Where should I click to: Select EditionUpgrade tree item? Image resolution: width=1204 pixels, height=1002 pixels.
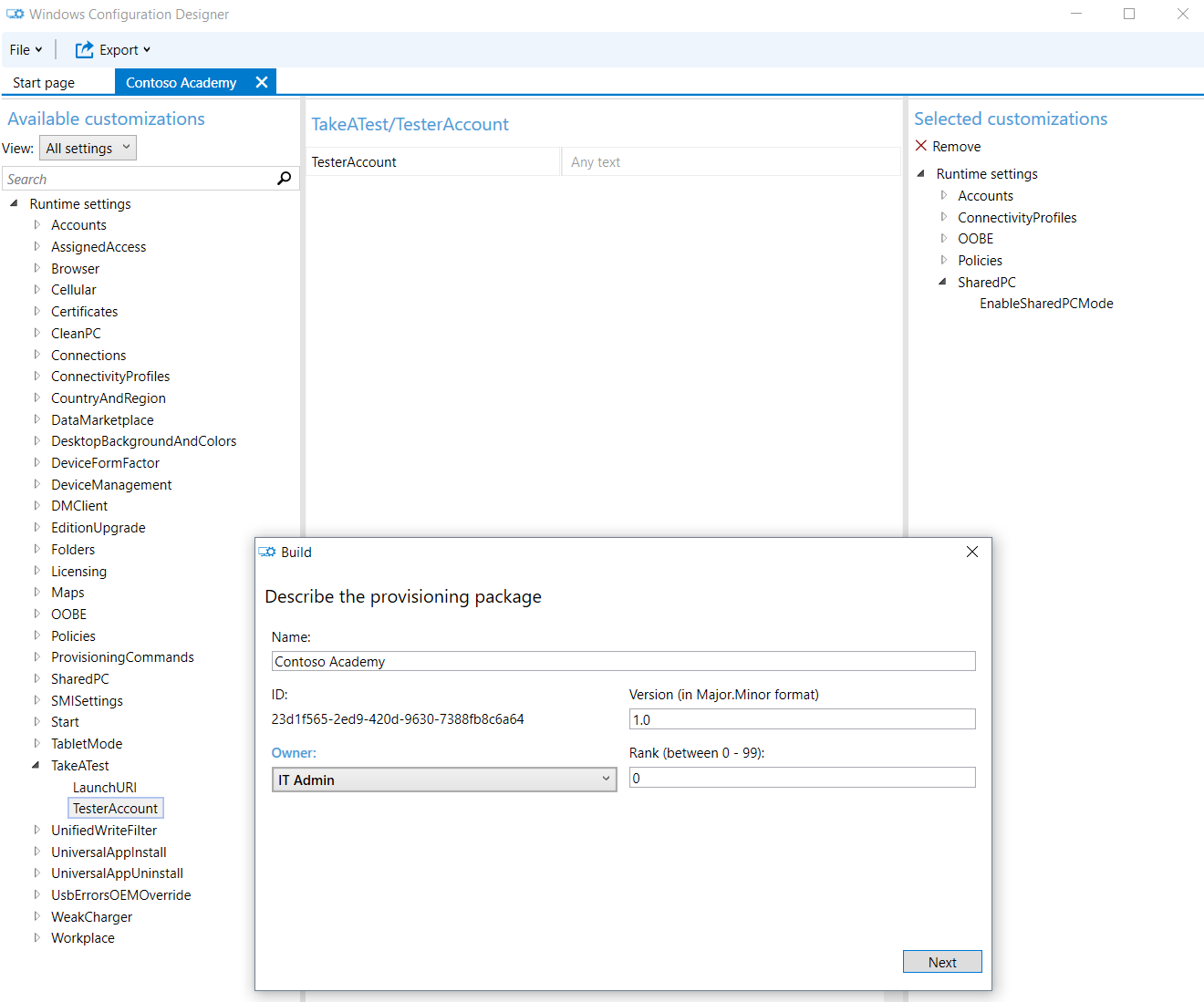(x=99, y=528)
